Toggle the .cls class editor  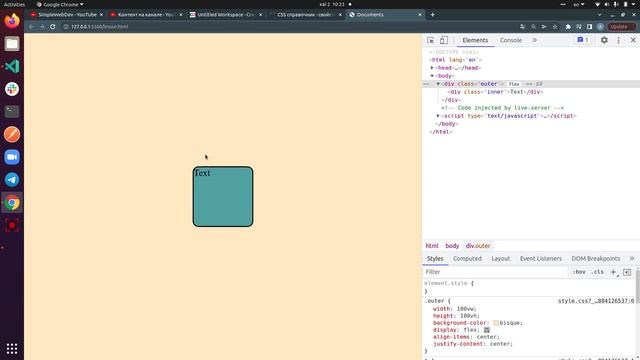click(598, 272)
